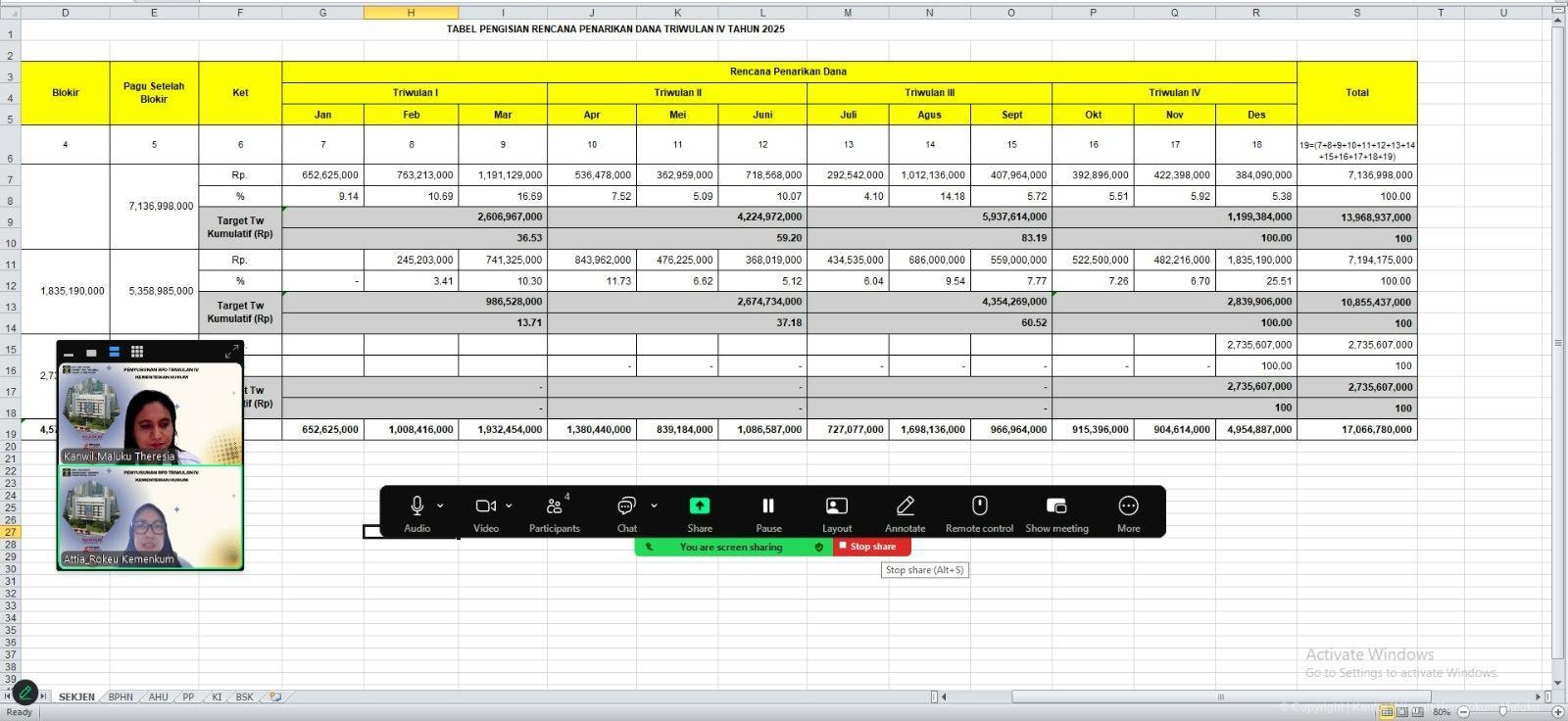The height and width of the screenshot is (721, 1568).
Task: Click the red Stop share button
Action: click(x=871, y=547)
